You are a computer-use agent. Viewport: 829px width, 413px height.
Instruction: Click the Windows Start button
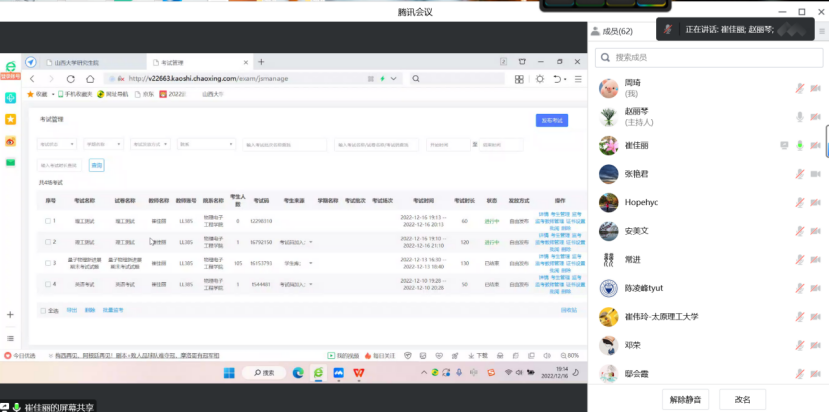(228, 373)
